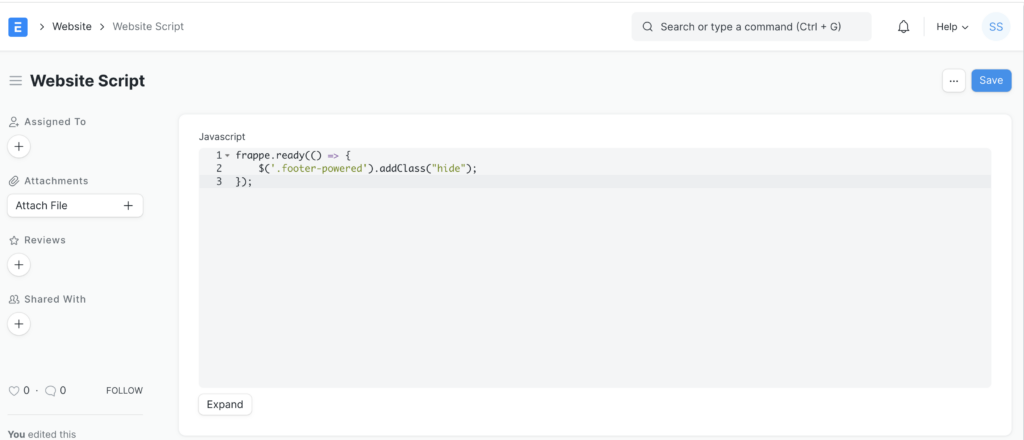Open the SS user avatar menu
The width and height of the screenshot is (1024, 440).
(996, 27)
